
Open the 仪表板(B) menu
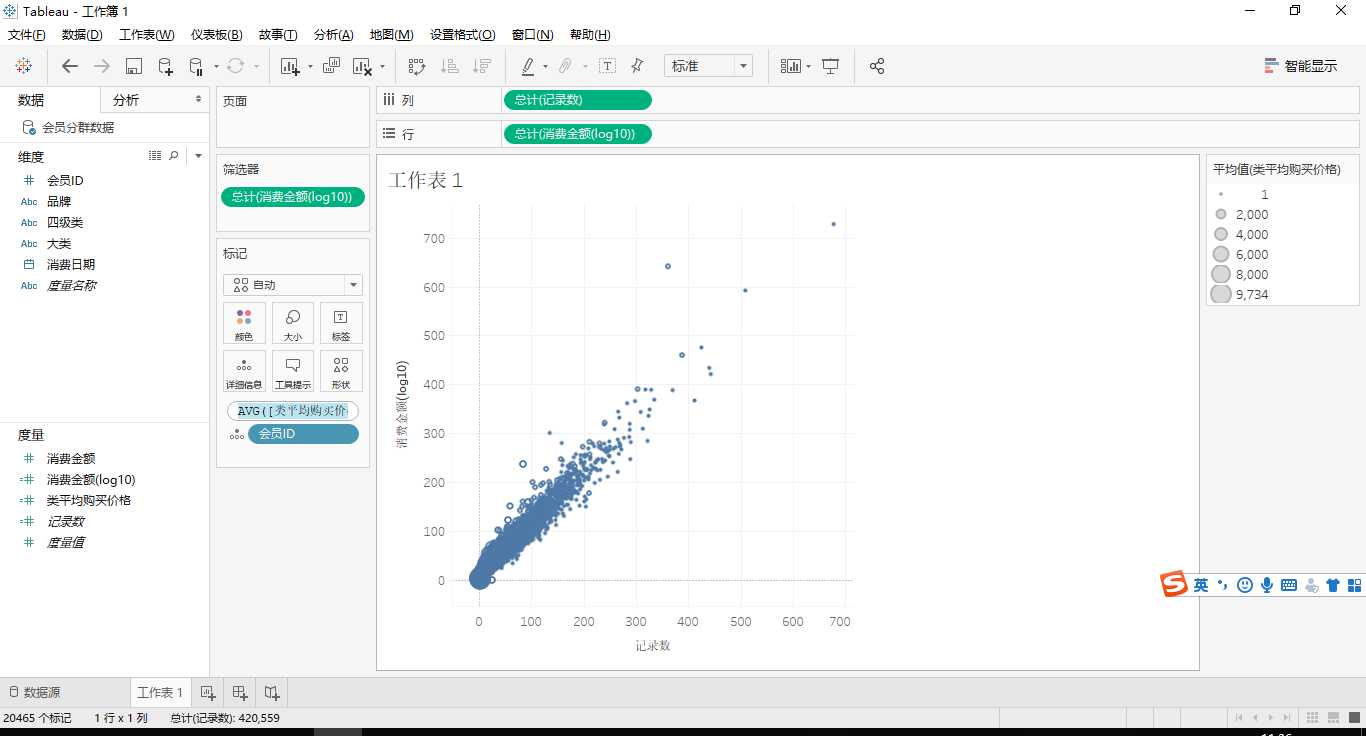217,34
